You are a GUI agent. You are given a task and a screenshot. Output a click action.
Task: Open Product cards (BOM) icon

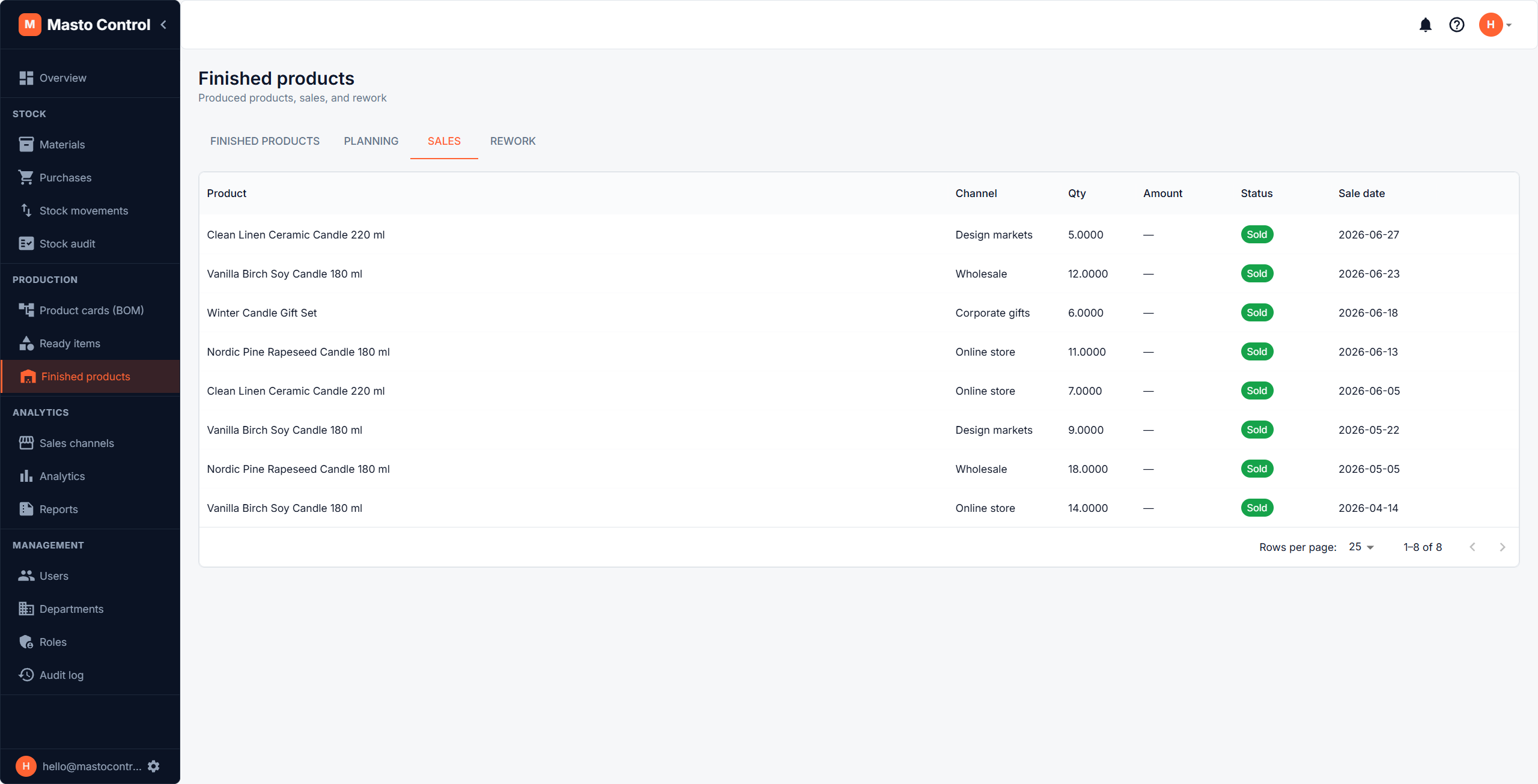coord(26,310)
